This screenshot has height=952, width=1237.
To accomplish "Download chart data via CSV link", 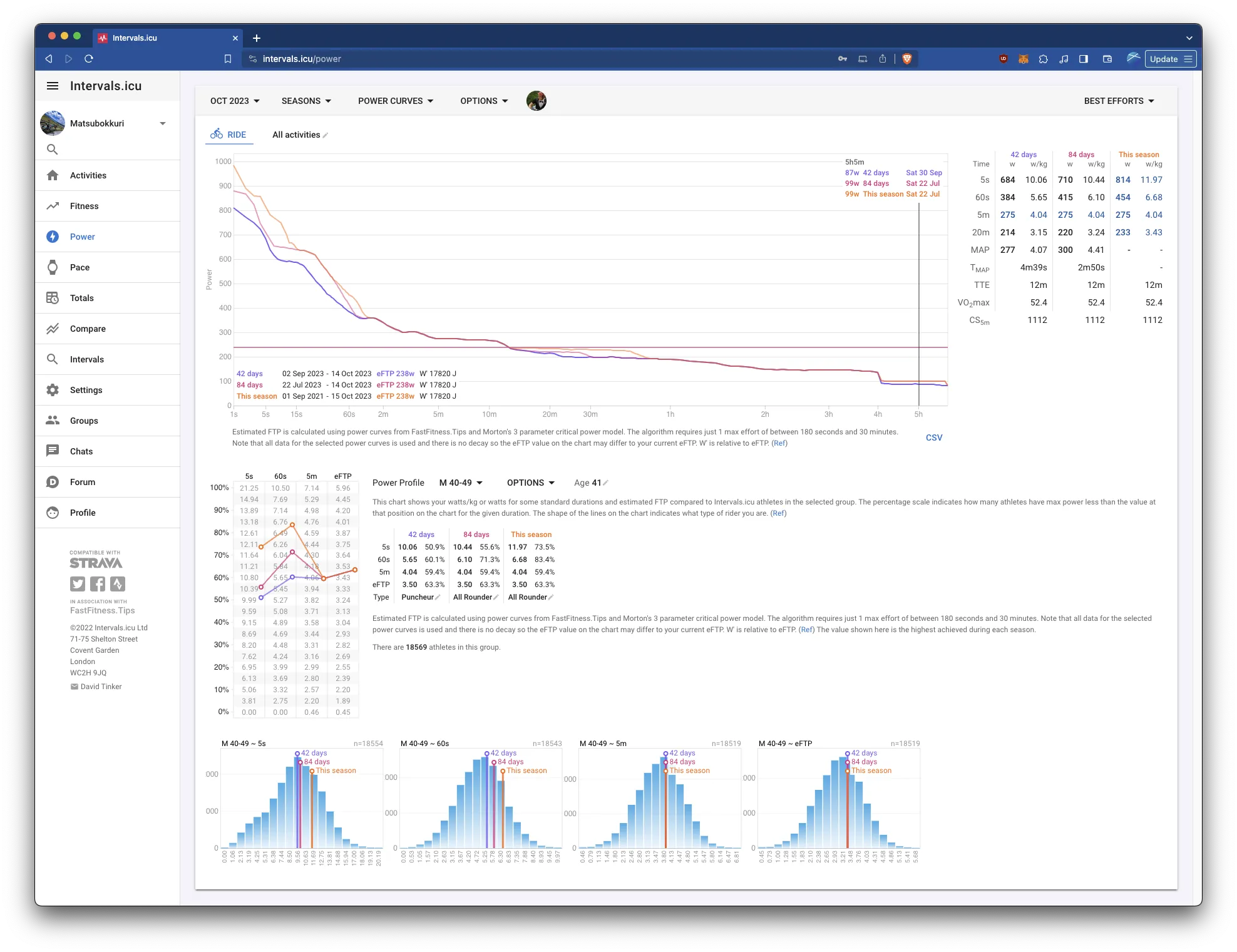I will (933, 438).
